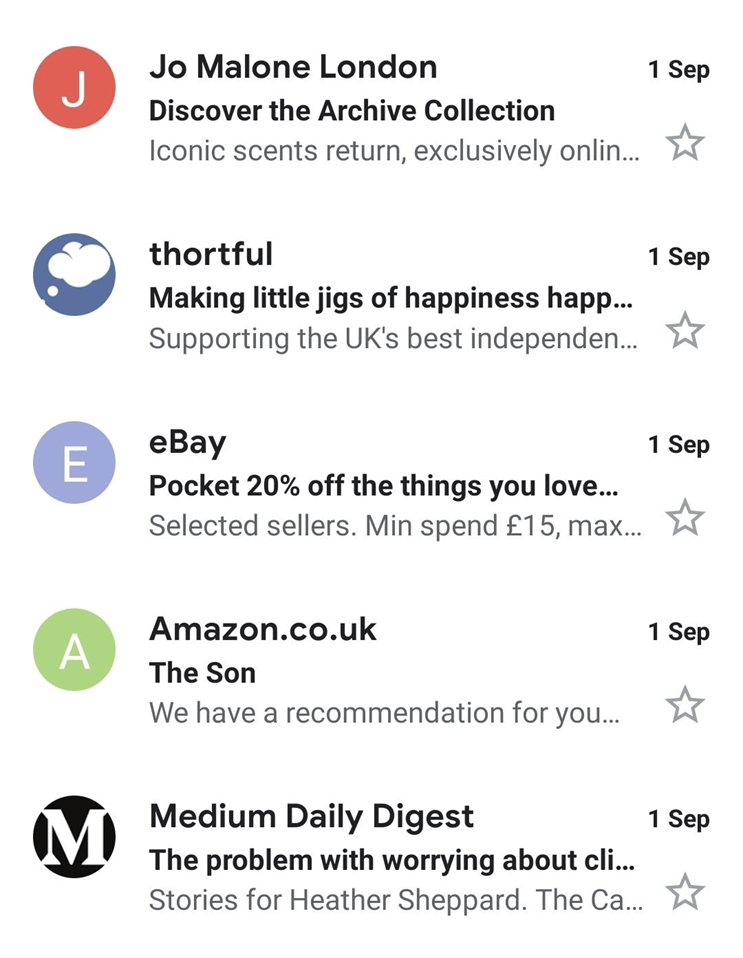Tap the eBay purple E avatar
743x958 pixels.
(x=74, y=462)
